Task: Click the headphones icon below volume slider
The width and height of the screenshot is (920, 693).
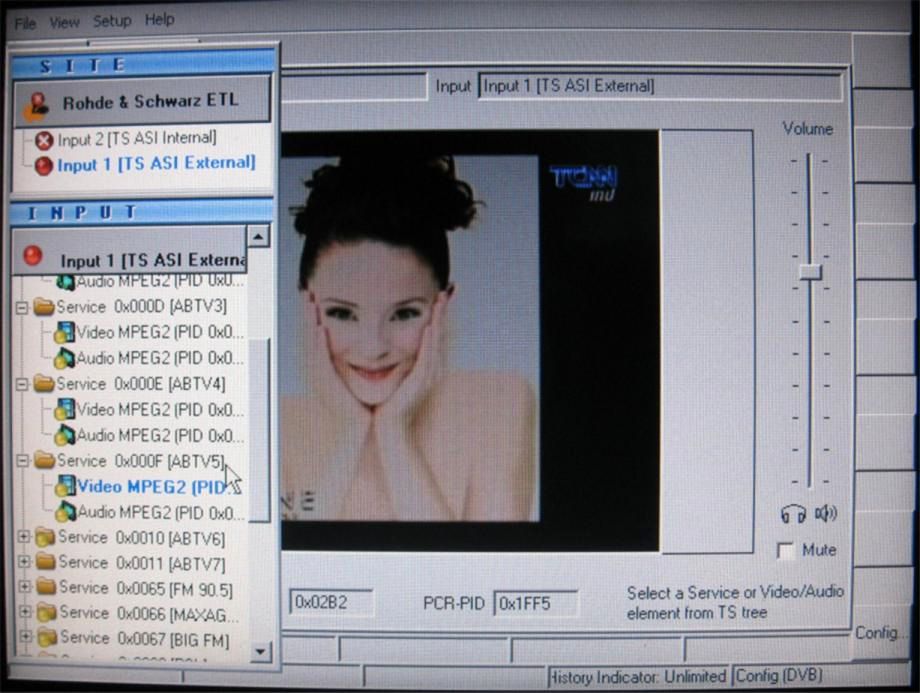Action: (793, 514)
